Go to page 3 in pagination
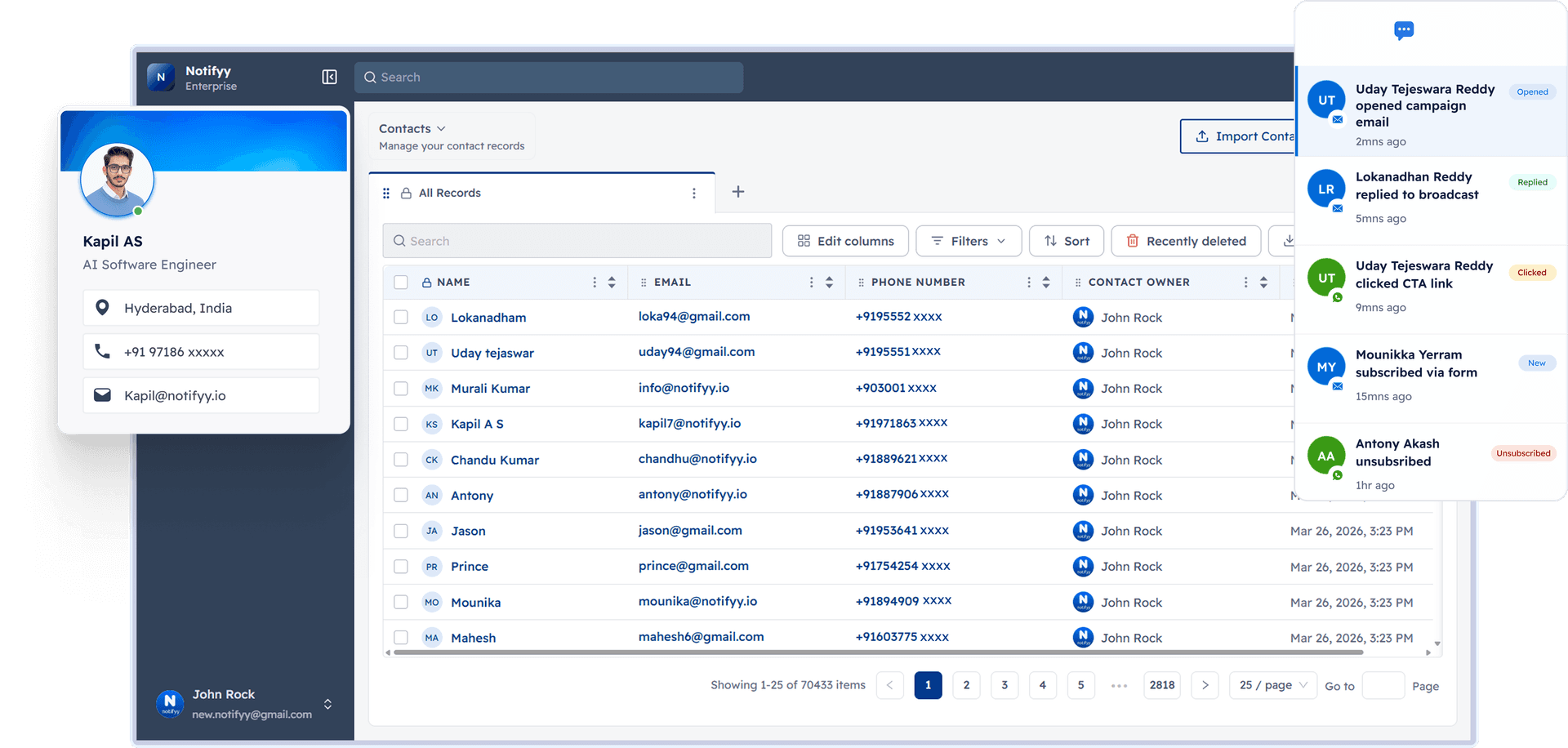 pyautogui.click(x=1004, y=685)
